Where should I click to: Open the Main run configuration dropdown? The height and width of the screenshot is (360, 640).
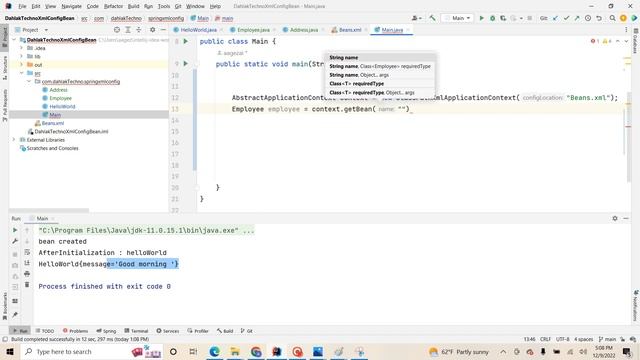458,18
